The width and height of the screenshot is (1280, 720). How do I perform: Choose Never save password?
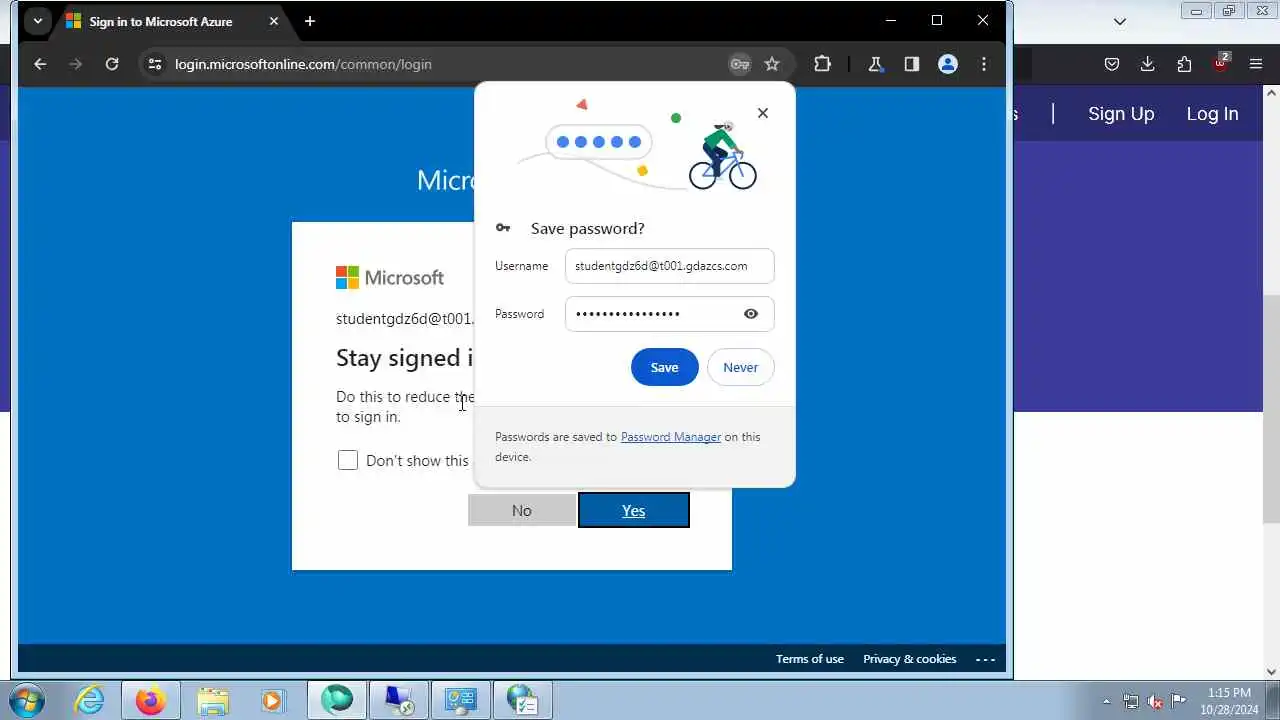tap(740, 367)
